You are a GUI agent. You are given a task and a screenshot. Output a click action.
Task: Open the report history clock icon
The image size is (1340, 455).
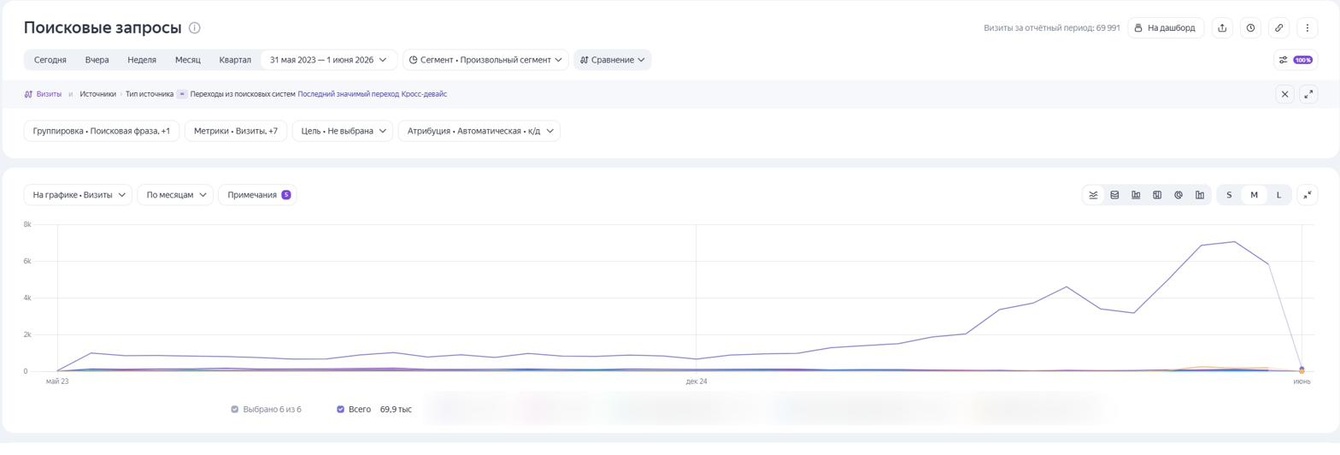pos(1251,28)
